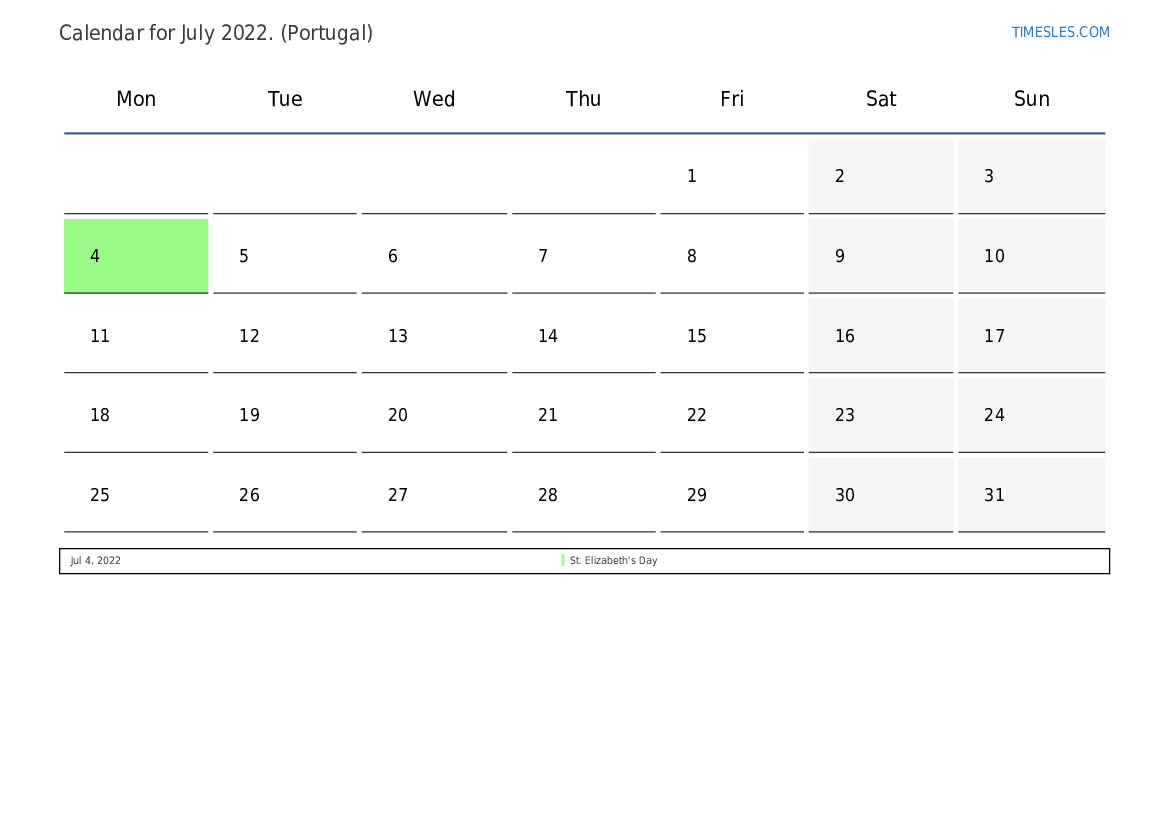Pick Monday July 25
The width and height of the screenshot is (1169, 827).
(x=136, y=495)
